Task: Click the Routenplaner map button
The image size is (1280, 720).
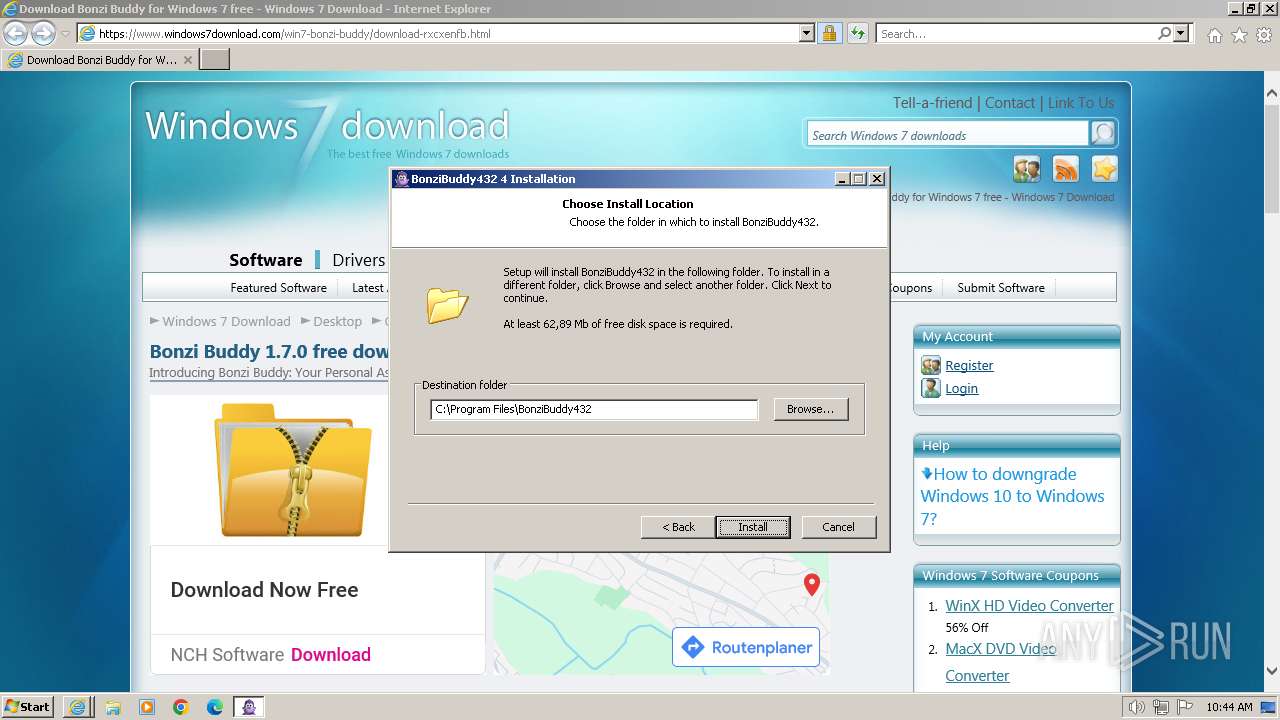Action: coord(746,648)
